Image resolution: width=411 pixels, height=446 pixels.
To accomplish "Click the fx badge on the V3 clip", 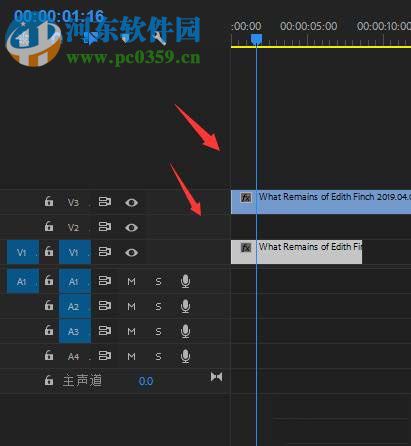I will tap(246, 198).
